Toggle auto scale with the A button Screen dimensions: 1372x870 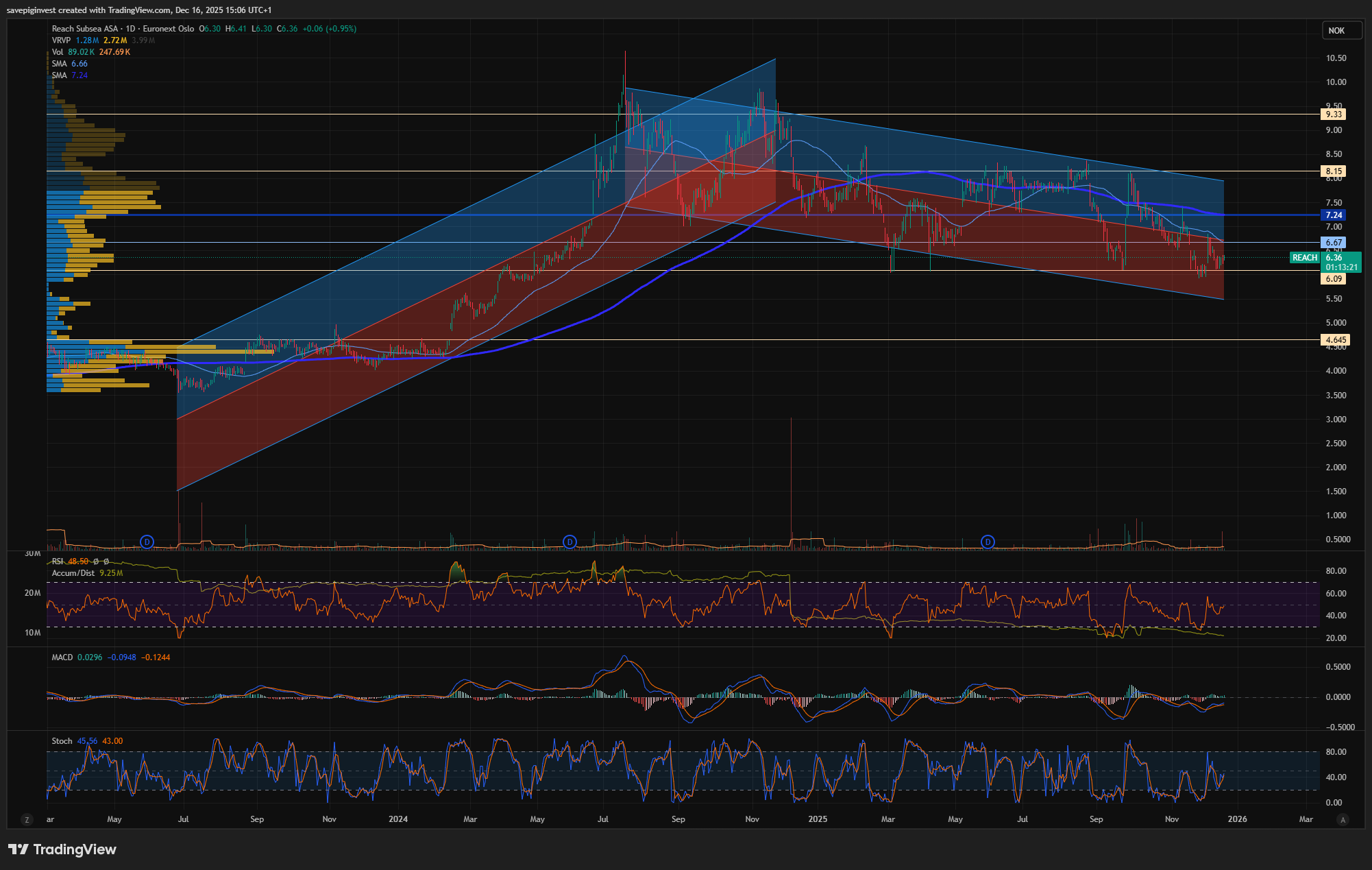click(x=1343, y=819)
